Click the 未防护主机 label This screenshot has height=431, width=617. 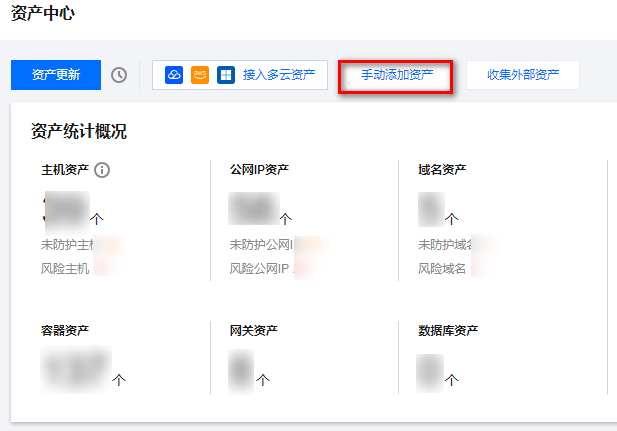(68, 245)
